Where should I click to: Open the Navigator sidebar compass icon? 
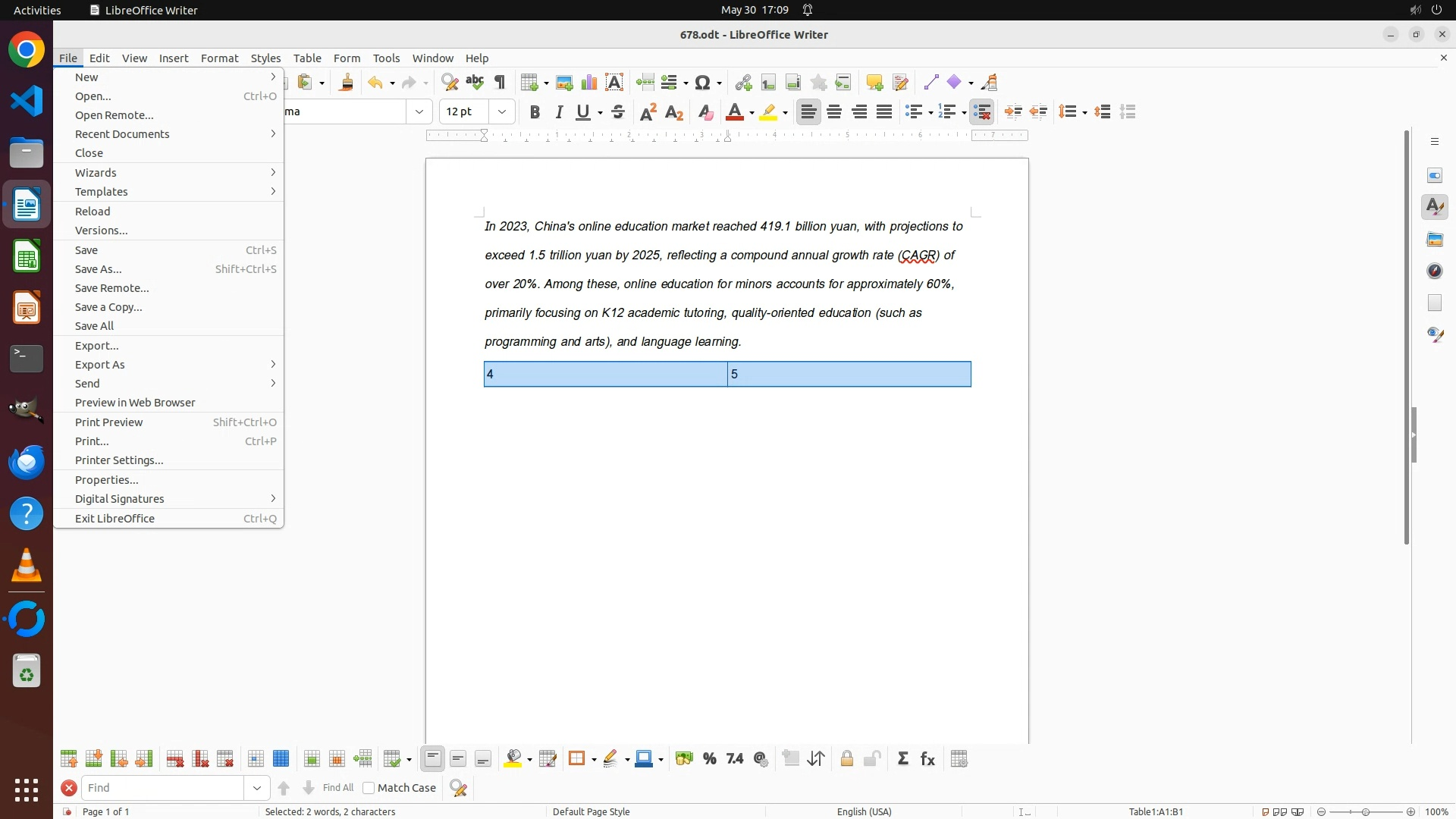click(x=1435, y=271)
